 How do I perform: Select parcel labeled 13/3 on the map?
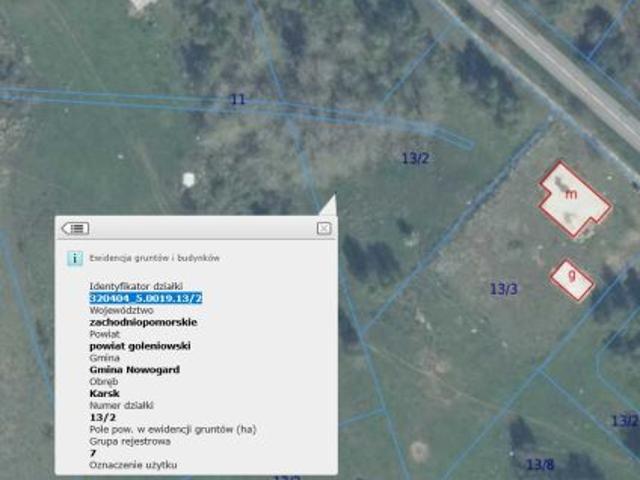[x=503, y=289]
